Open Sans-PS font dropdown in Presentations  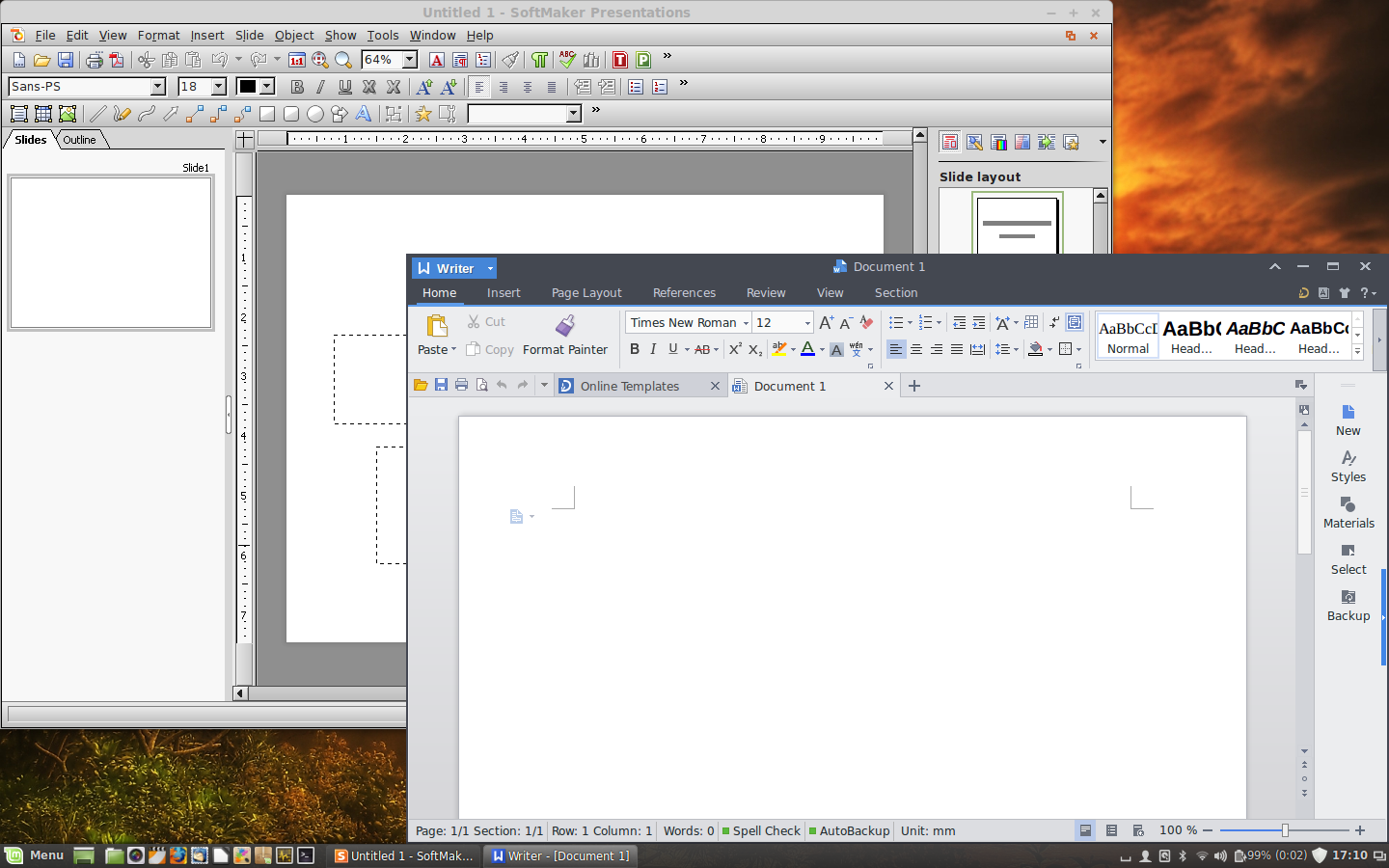coord(158,87)
